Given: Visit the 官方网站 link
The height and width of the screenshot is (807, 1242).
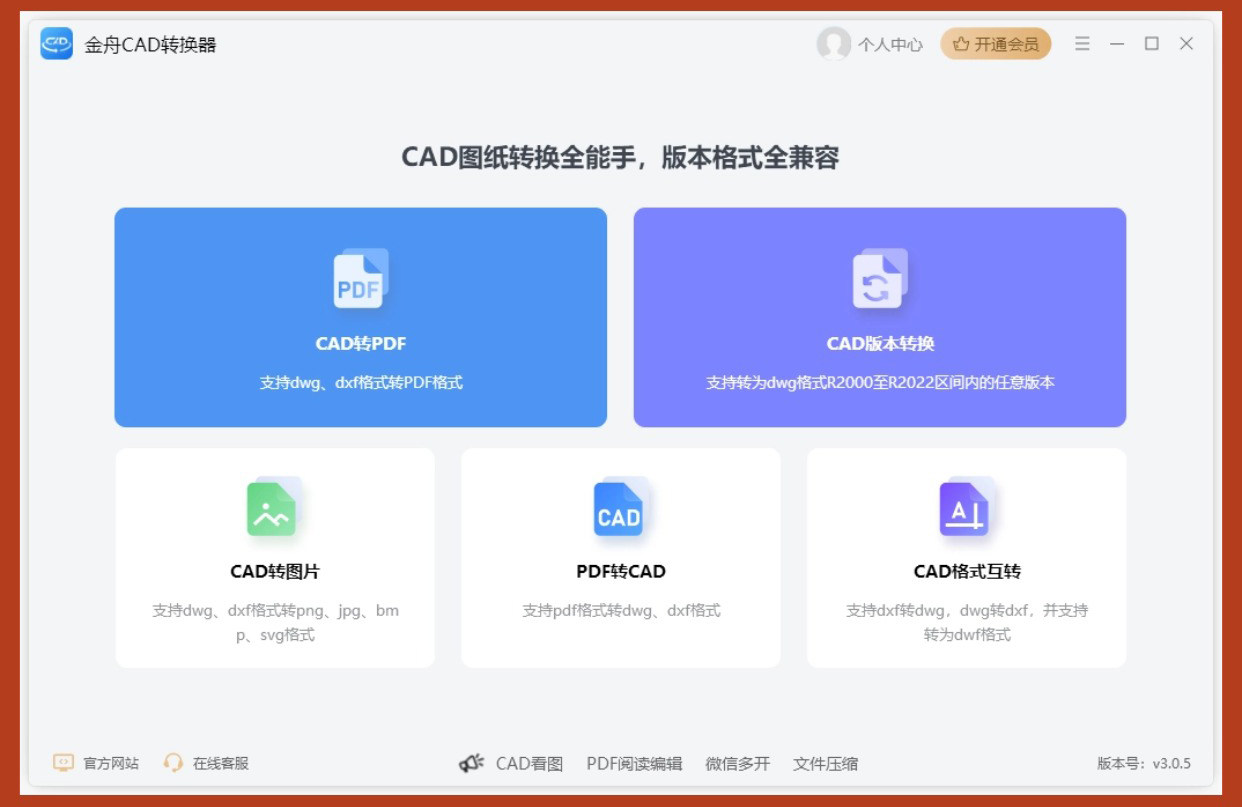Looking at the screenshot, I should click(x=111, y=763).
